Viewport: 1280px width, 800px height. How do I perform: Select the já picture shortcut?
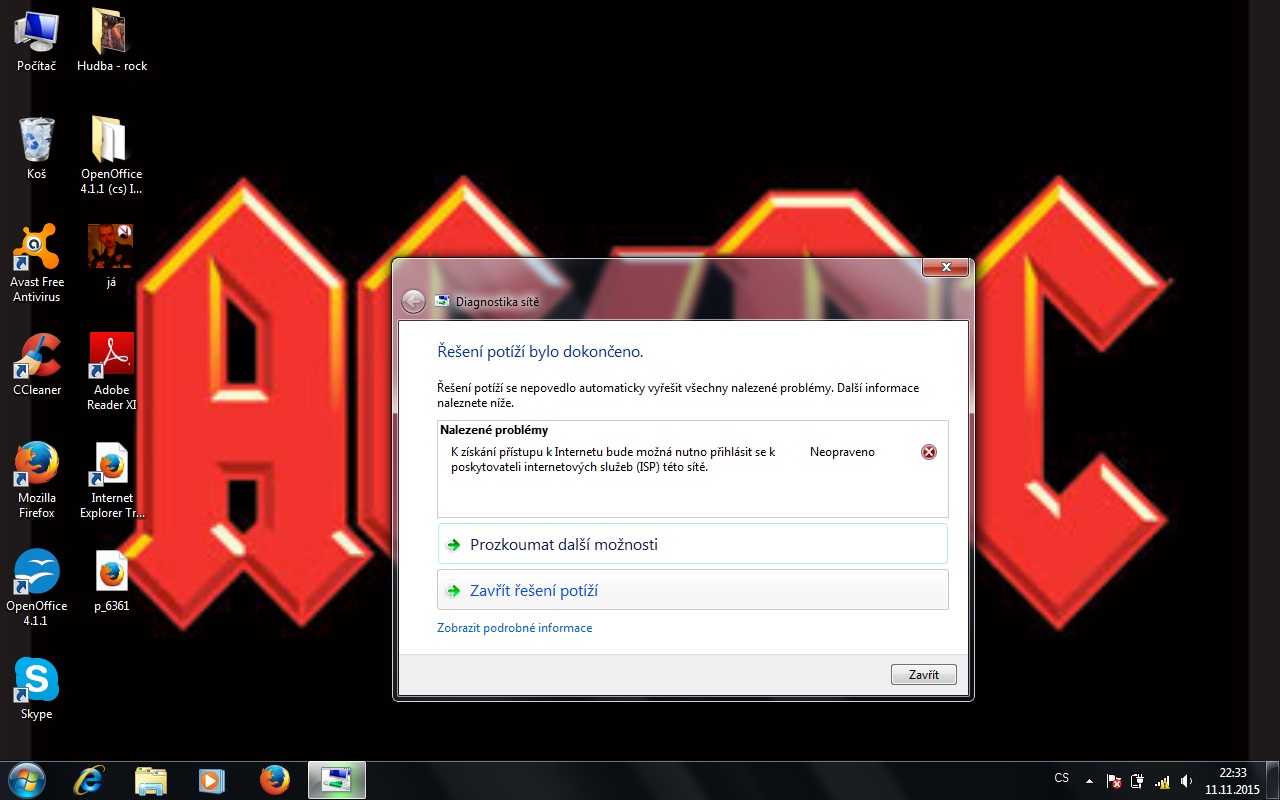pos(111,256)
